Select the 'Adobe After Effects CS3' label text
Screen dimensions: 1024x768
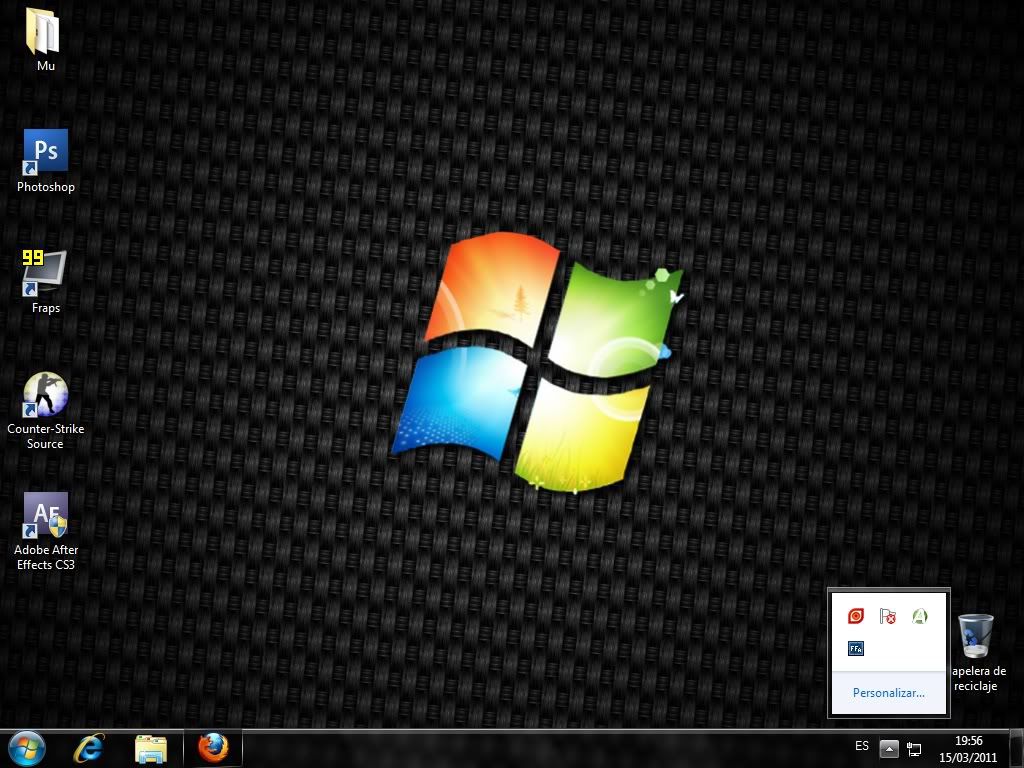(46, 557)
